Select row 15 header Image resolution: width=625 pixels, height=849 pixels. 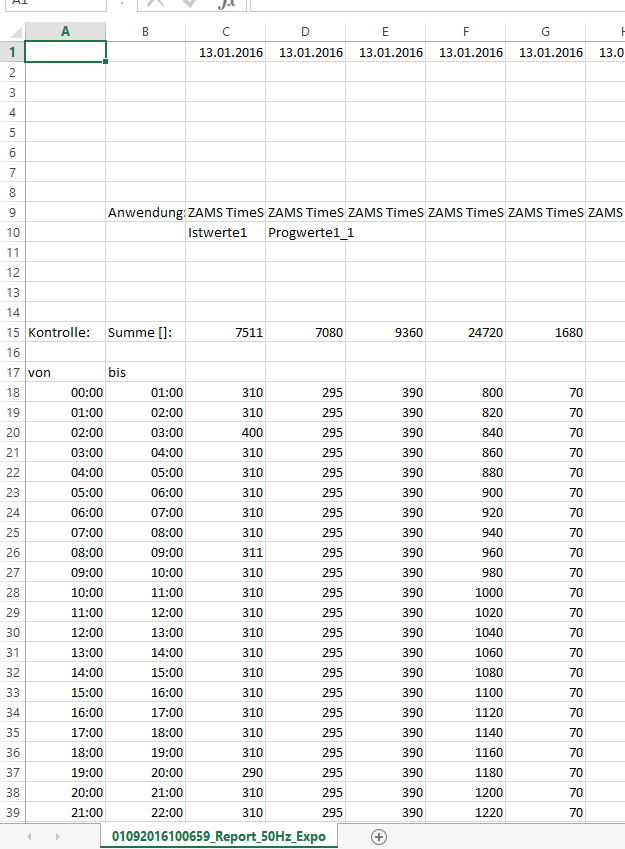coord(12,332)
